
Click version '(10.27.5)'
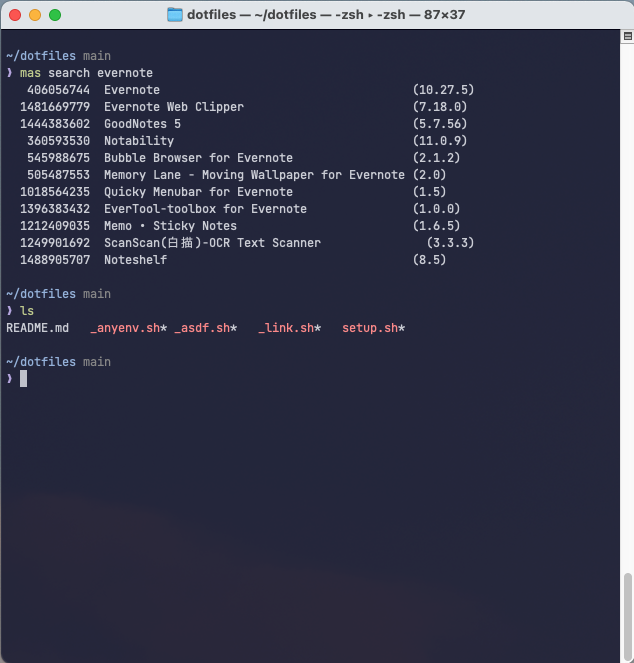[443, 90]
